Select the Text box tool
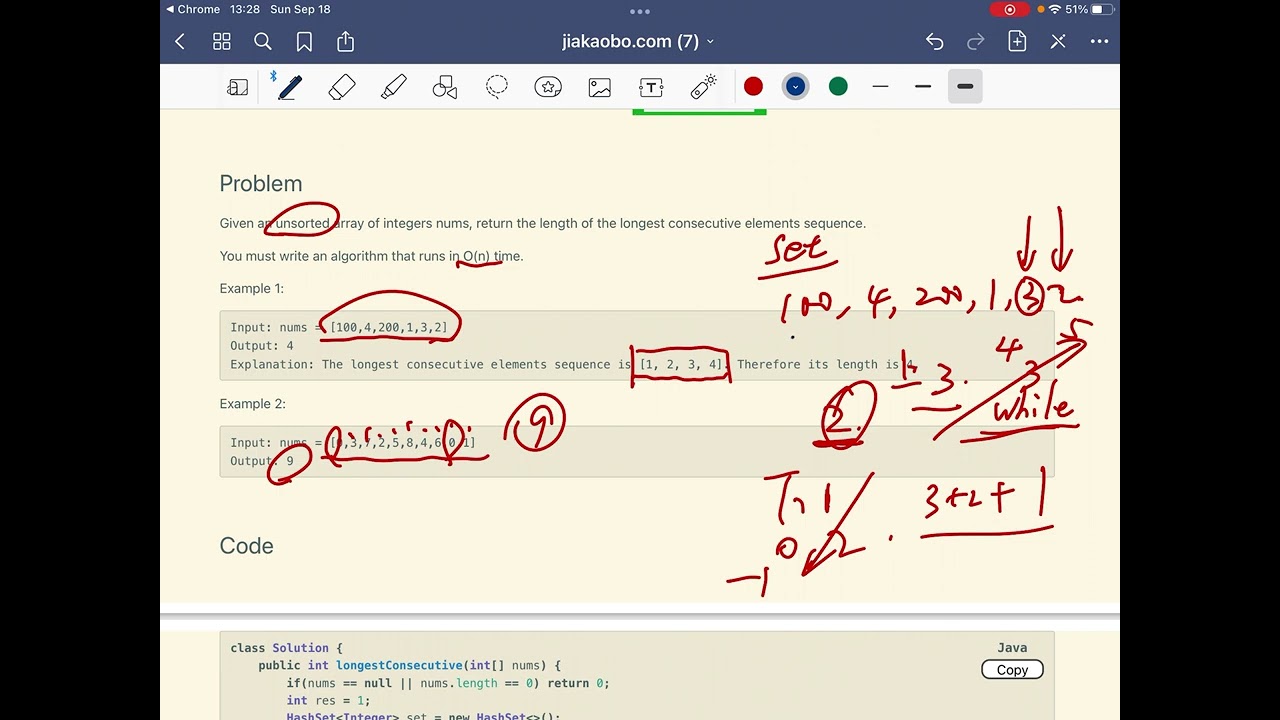Screen dimensions: 1280x720 (651, 88)
